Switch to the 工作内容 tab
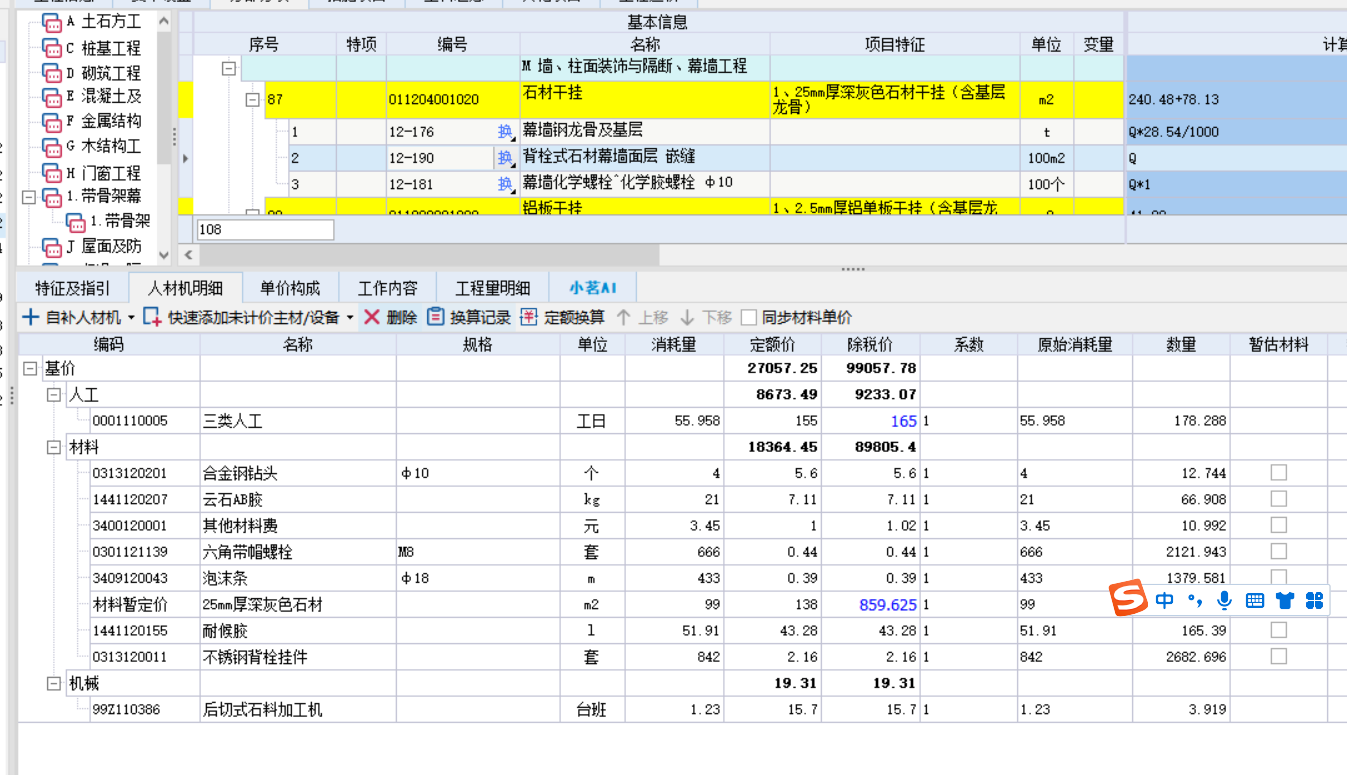 click(x=388, y=288)
